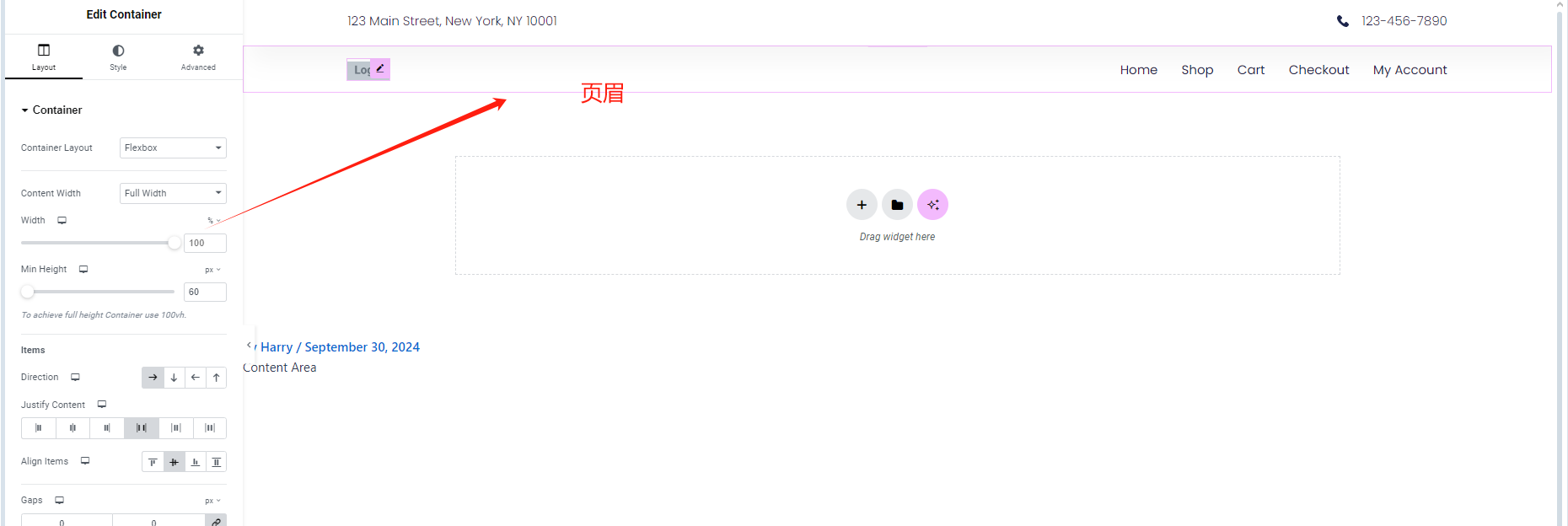Set Justify Content to end
Screen dimensions: 1568x526
(107, 428)
